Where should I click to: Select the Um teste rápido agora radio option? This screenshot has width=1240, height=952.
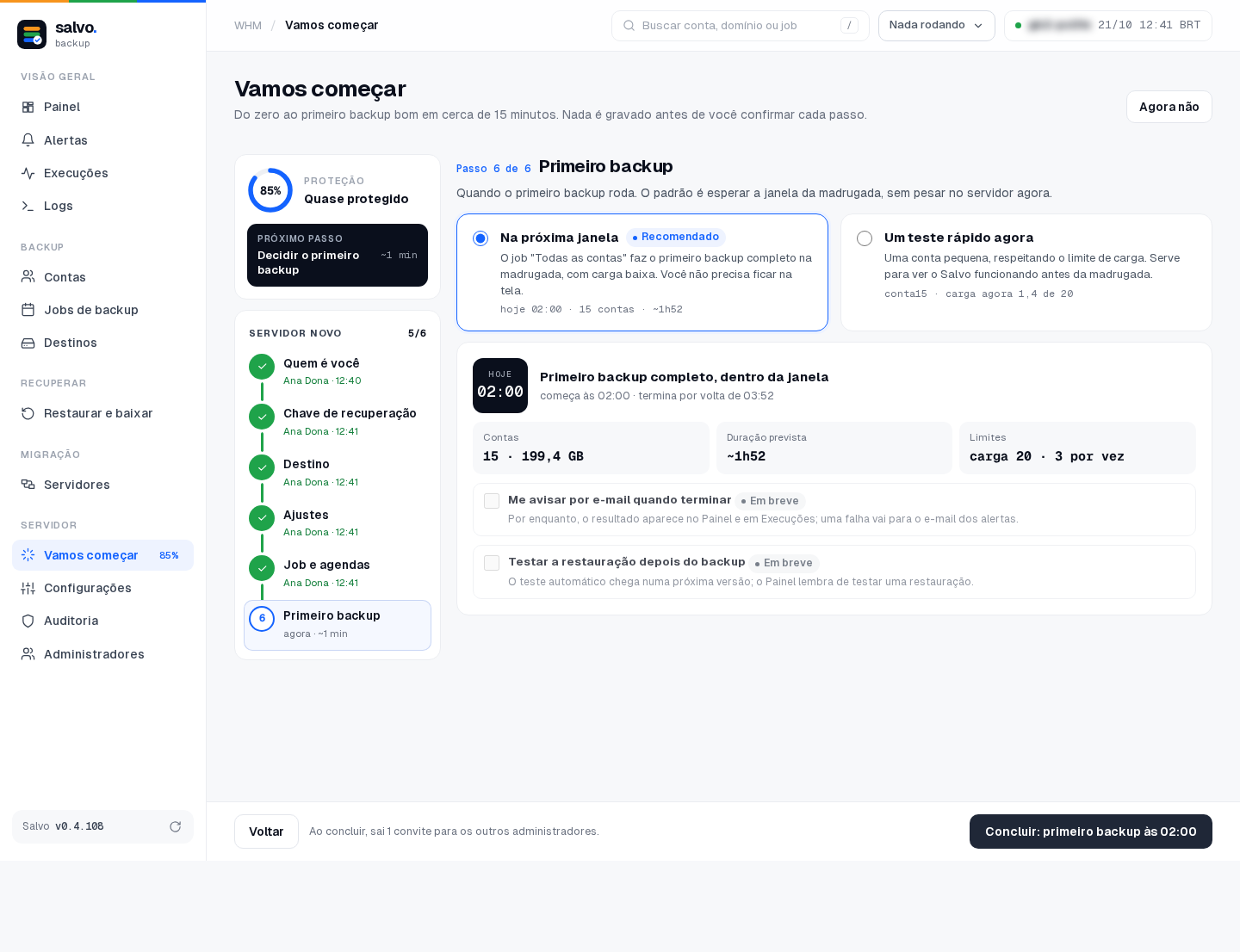(865, 238)
